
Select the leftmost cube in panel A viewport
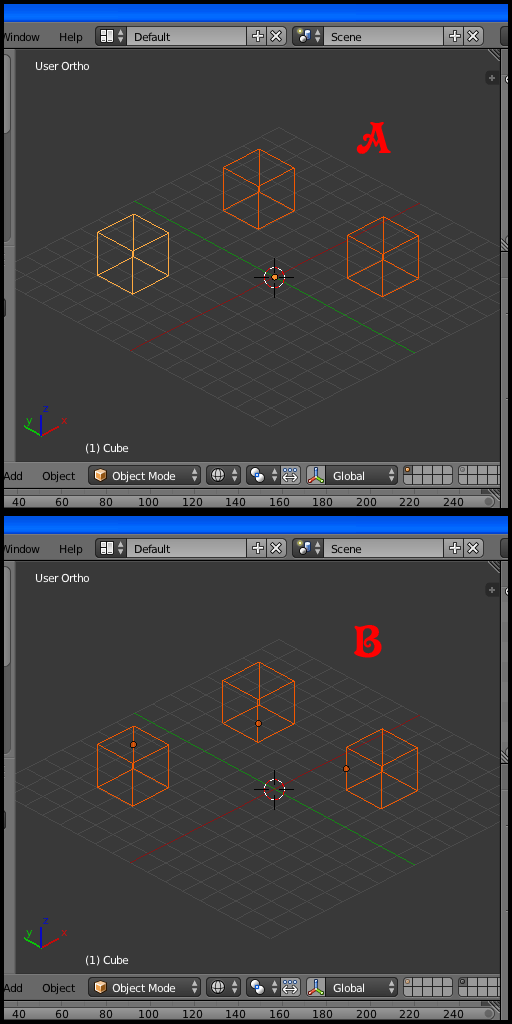[133, 254]
